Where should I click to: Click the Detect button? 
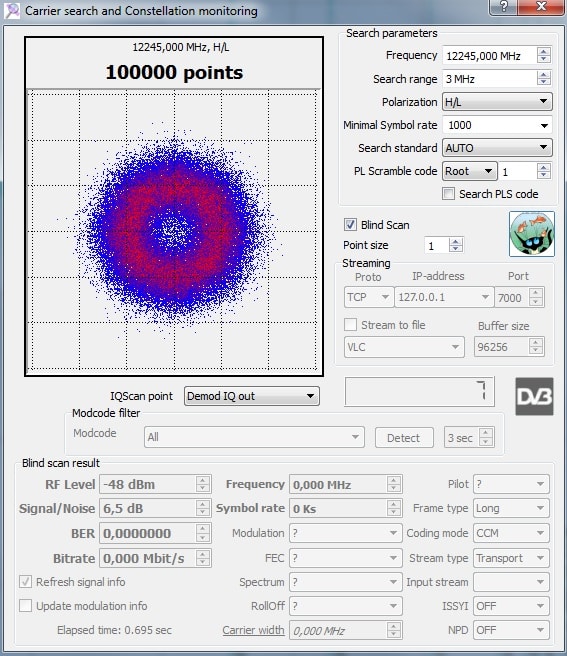point(404,438)
